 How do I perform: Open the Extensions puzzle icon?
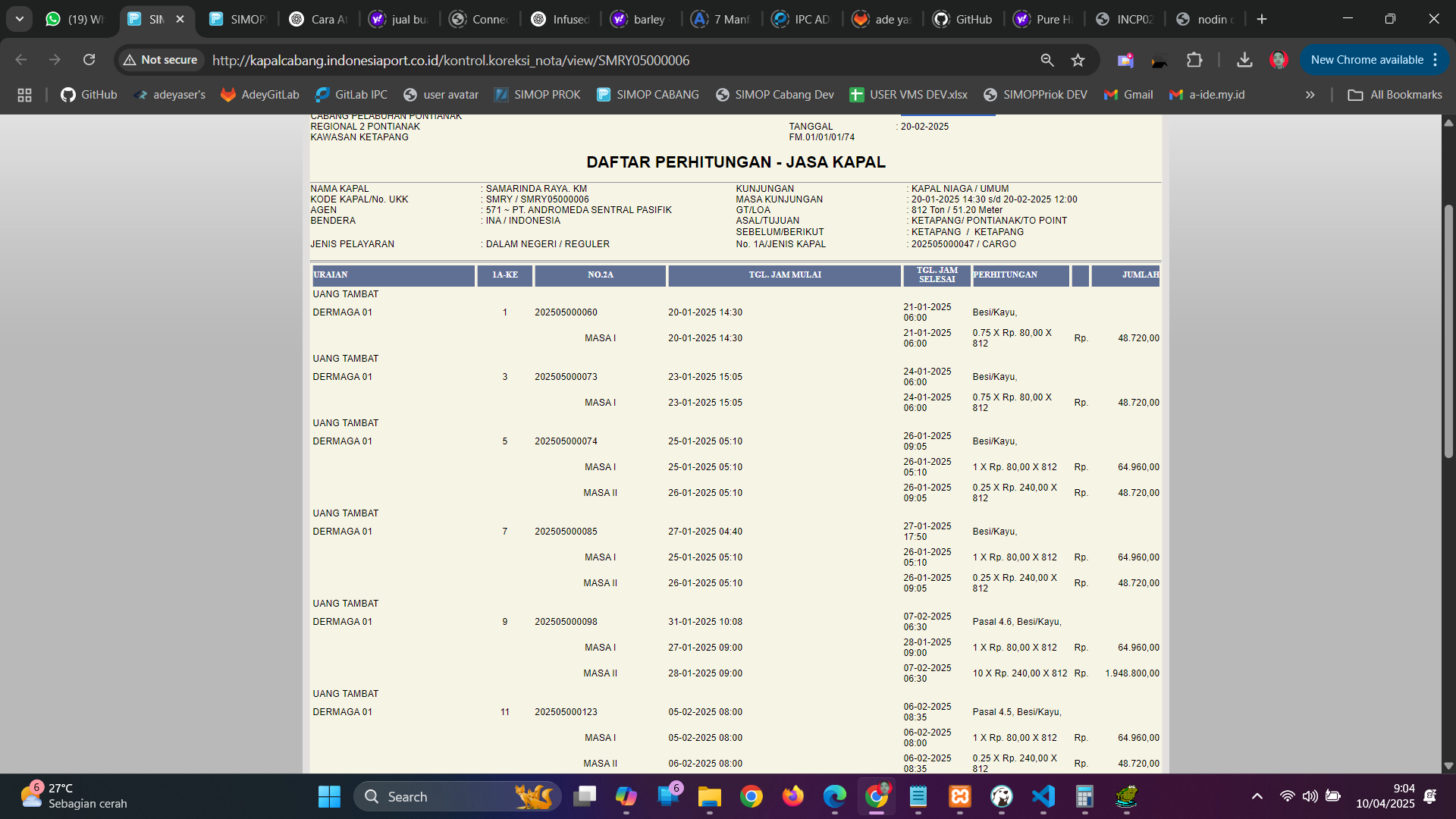pyautogui.click(x=1194, y=60)
